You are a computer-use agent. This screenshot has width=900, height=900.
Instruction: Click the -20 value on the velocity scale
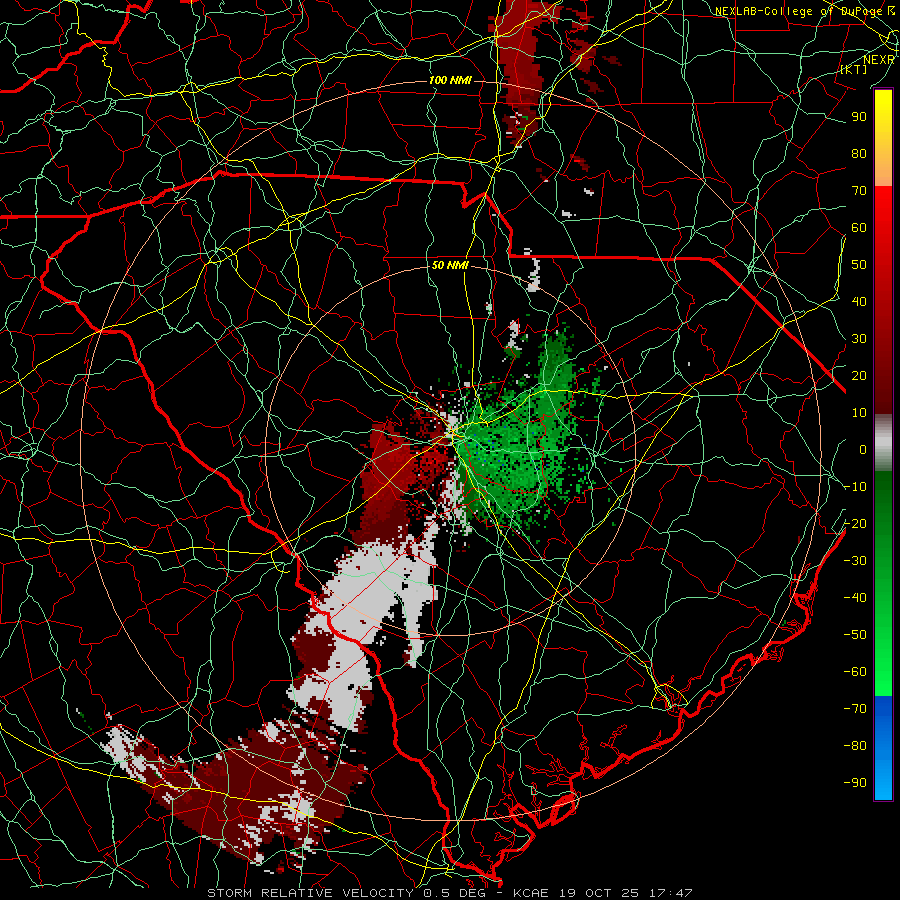pyautogui.click(x=855, y=523)
